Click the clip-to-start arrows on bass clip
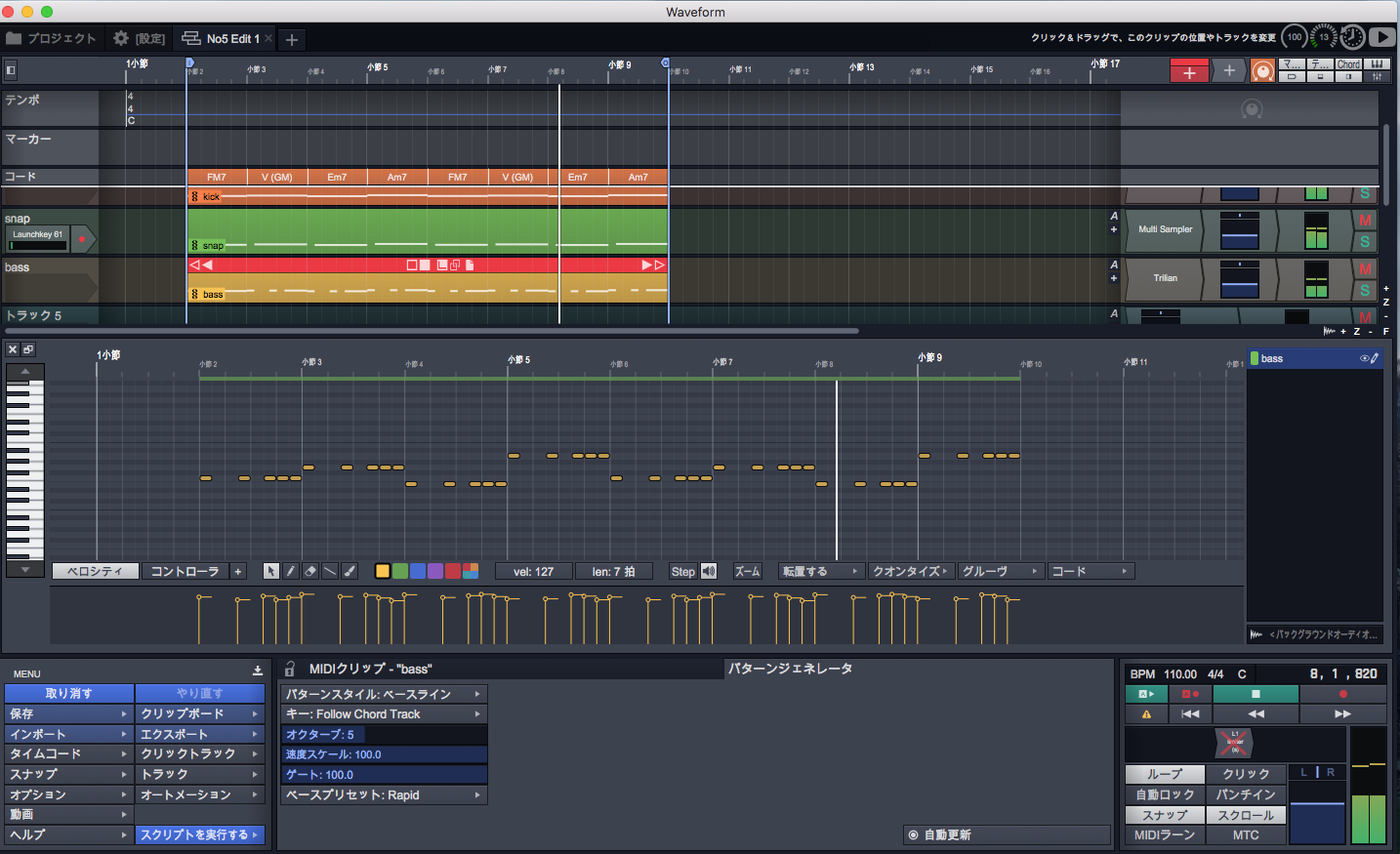The image size is (1400, 854). pyautogui.click(x=200, y=264)
